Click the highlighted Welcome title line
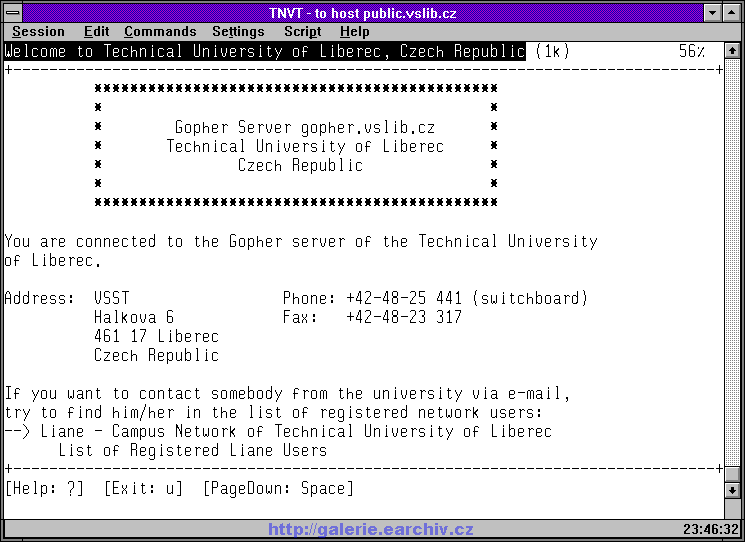Screen dimensions: 745x542 point(265,51)
